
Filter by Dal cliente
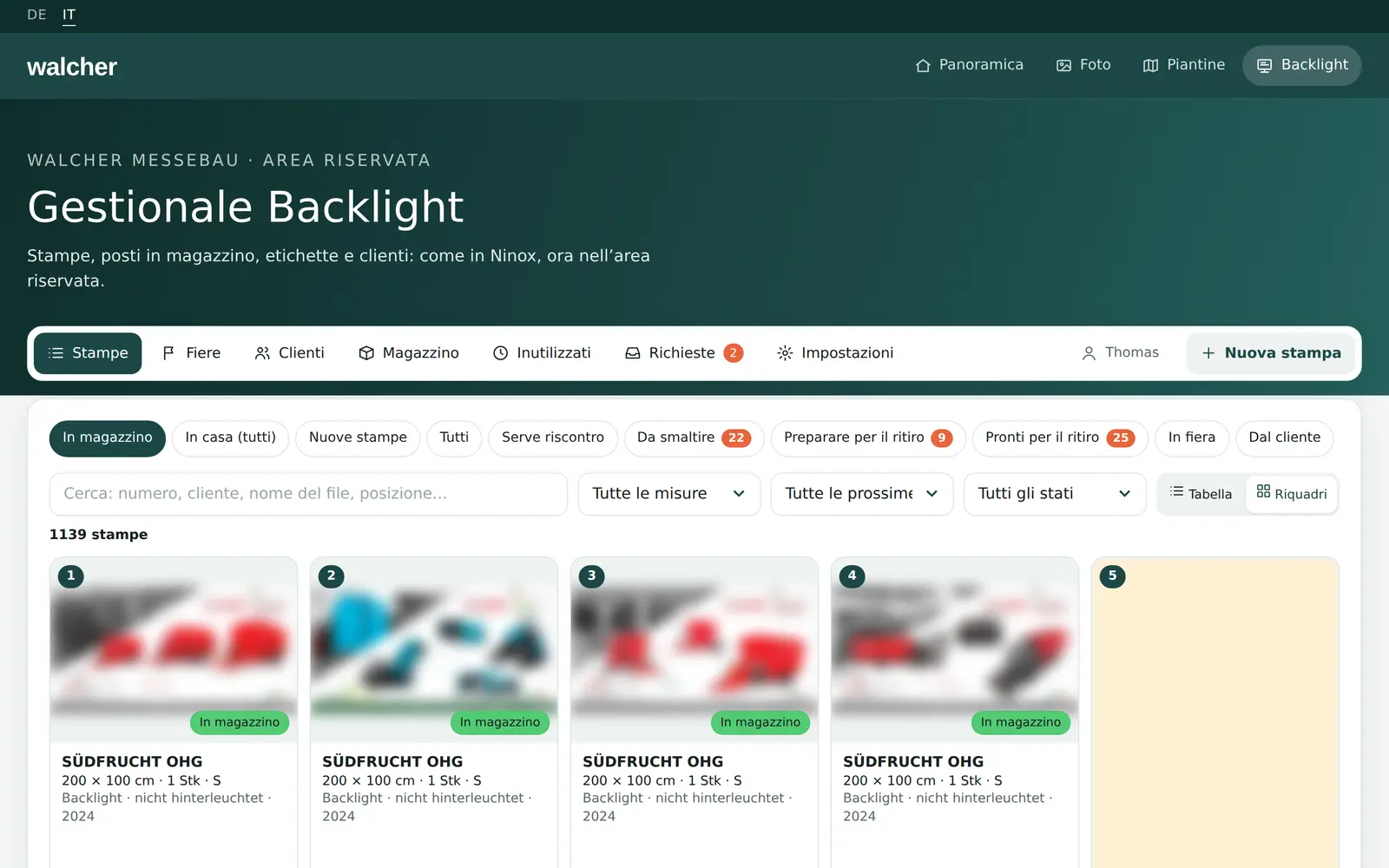[1285, 437]
